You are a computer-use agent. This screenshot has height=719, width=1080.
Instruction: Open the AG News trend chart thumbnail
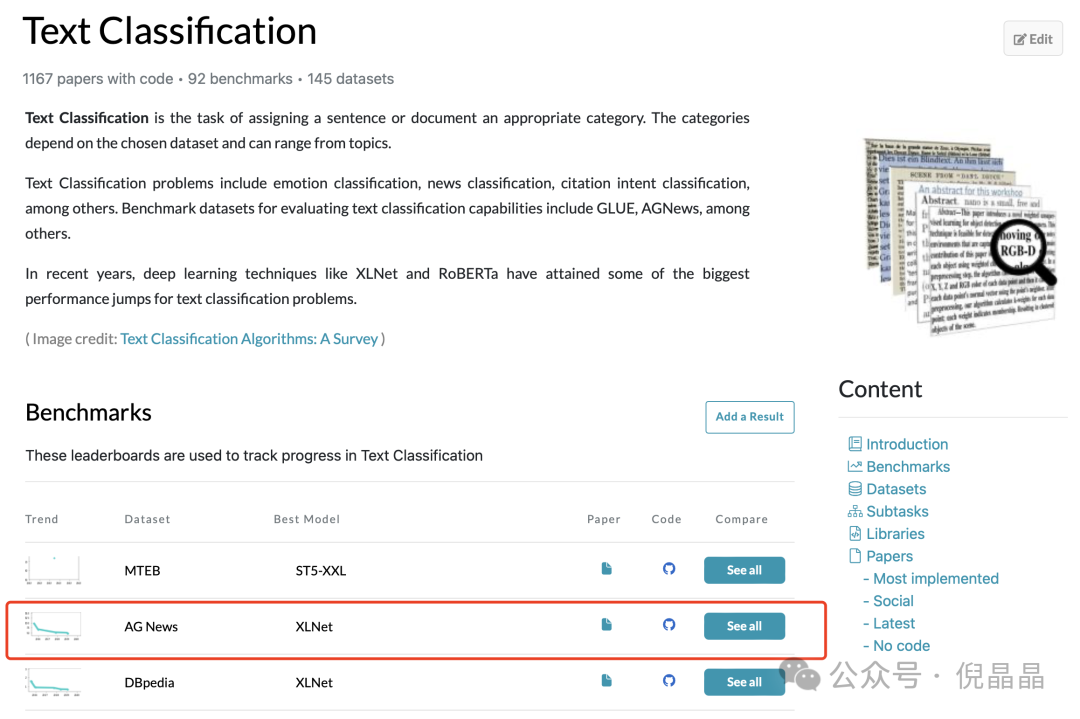53,626
